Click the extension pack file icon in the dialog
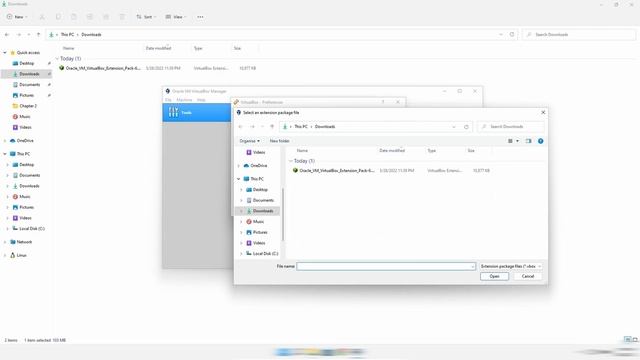Screen dimensions: 640x360 coord(295,170)
